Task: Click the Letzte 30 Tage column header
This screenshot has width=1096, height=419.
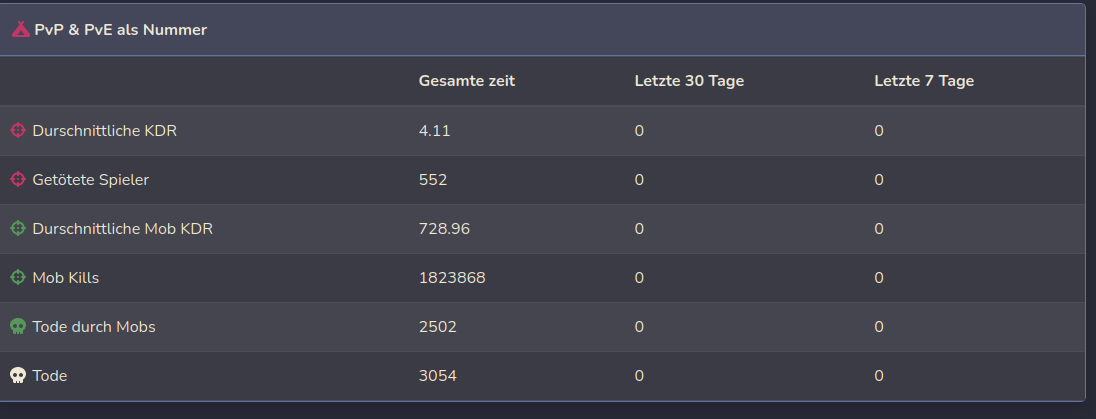Action: click(x=689, y=81)
